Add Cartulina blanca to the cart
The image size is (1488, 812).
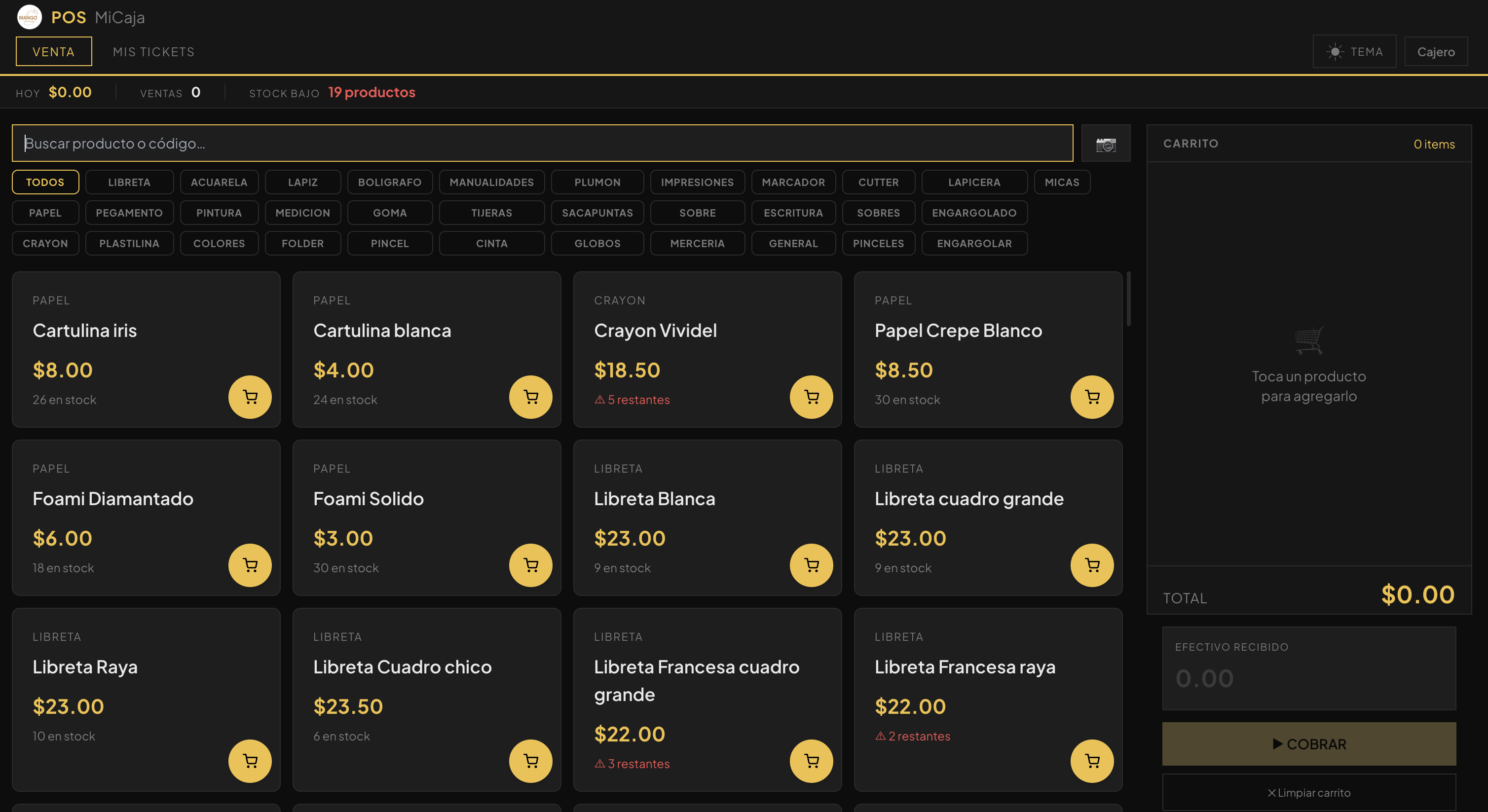tap(530, 397)
